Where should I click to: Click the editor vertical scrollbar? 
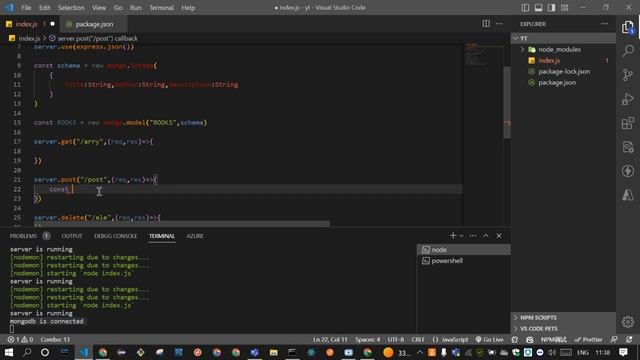point(507,102)
